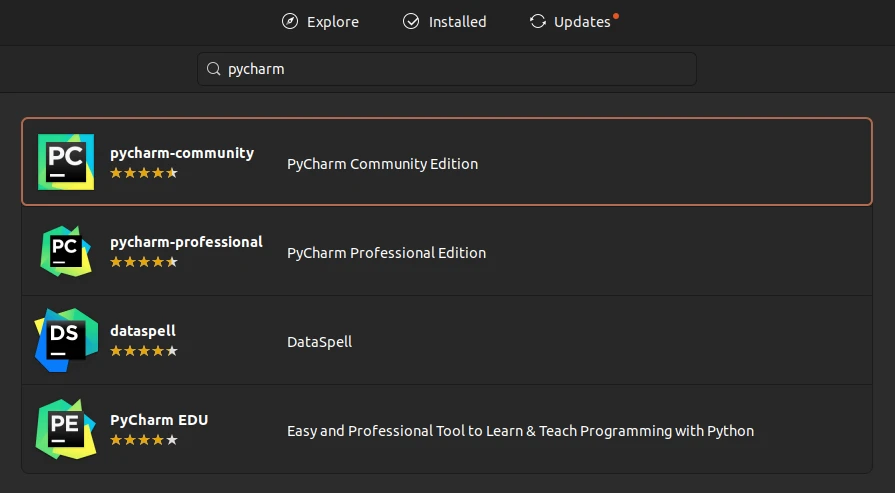Click the PyCharm EDU star rating
The width and height of the screenshot is (895, 493).
point(144,440)
